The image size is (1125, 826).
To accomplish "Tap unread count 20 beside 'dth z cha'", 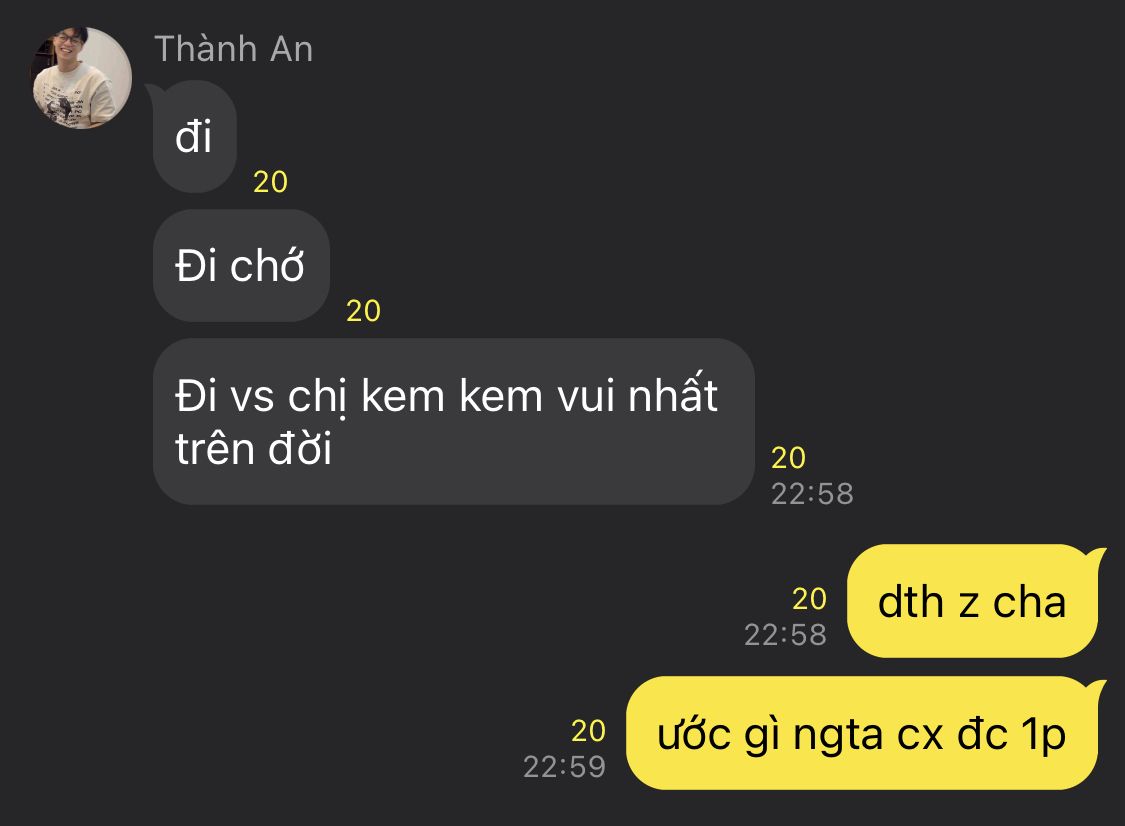I will click(809, 599).
